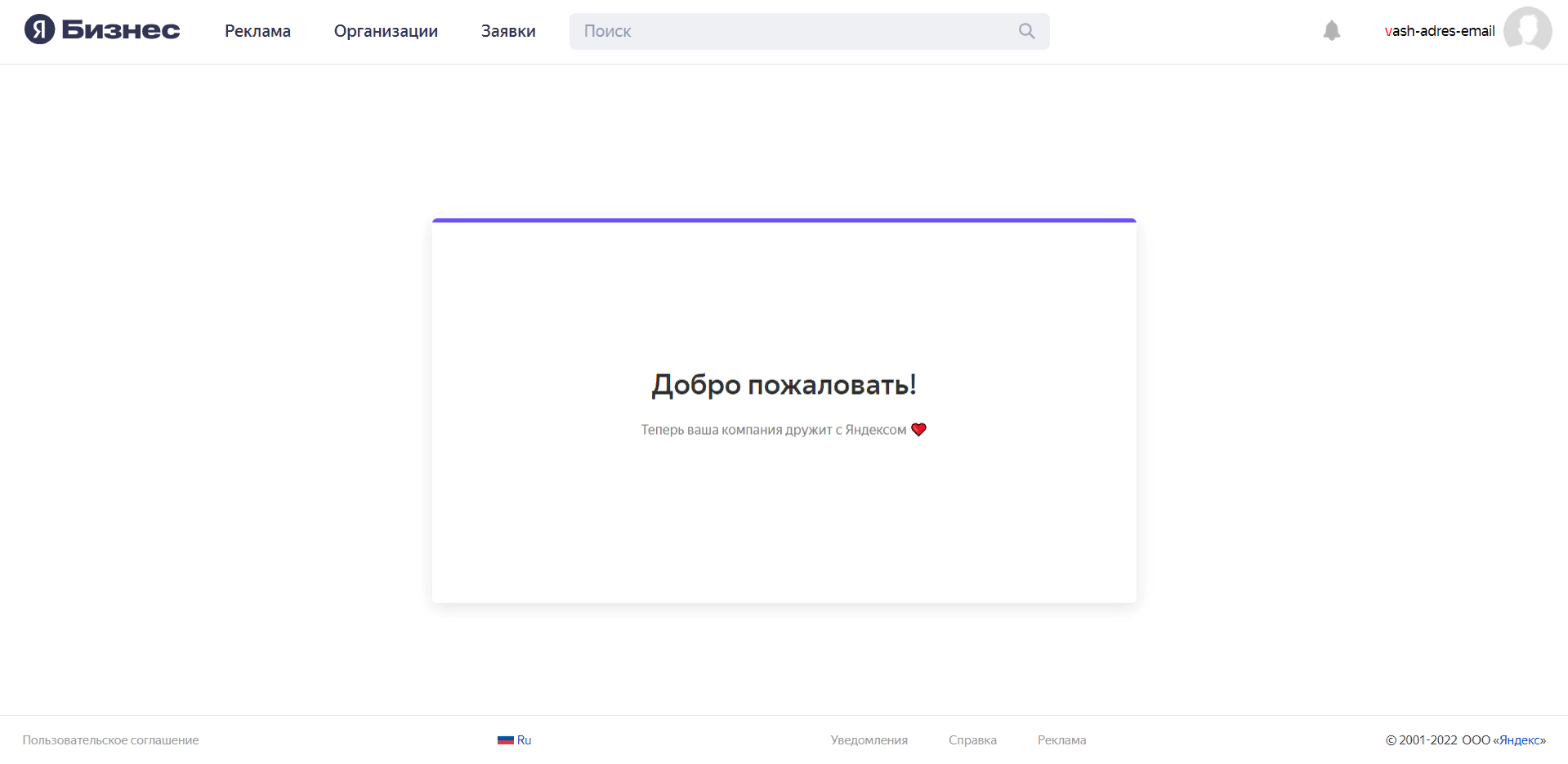Viewport: 1568px width, 764px height.
Task: Click the Яндекс Бизнес logo
Action: point(102,30)
